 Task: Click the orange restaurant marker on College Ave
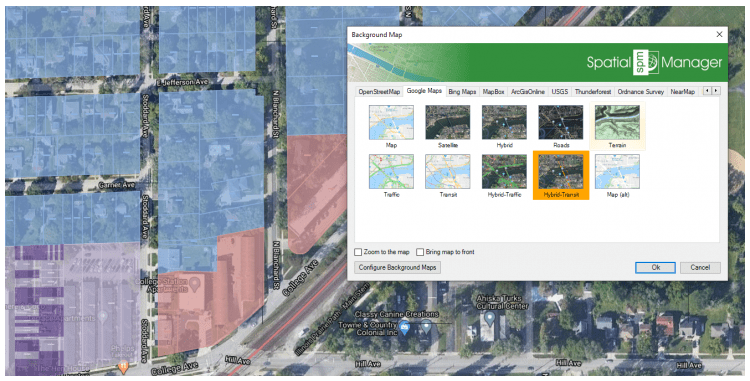pyautogui.click(x=123, y=367)
